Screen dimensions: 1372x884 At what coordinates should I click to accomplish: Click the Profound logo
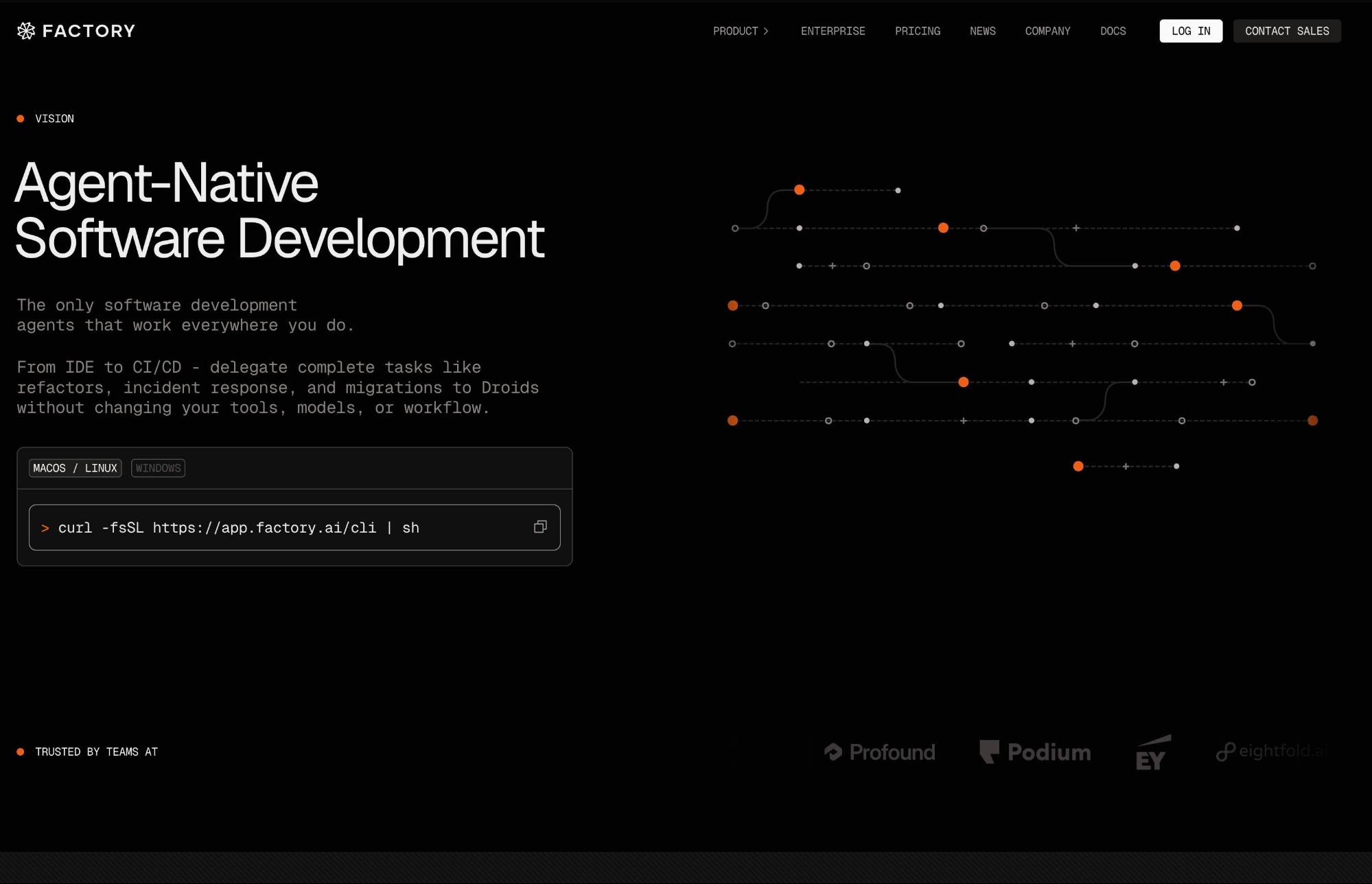(880, 752)
